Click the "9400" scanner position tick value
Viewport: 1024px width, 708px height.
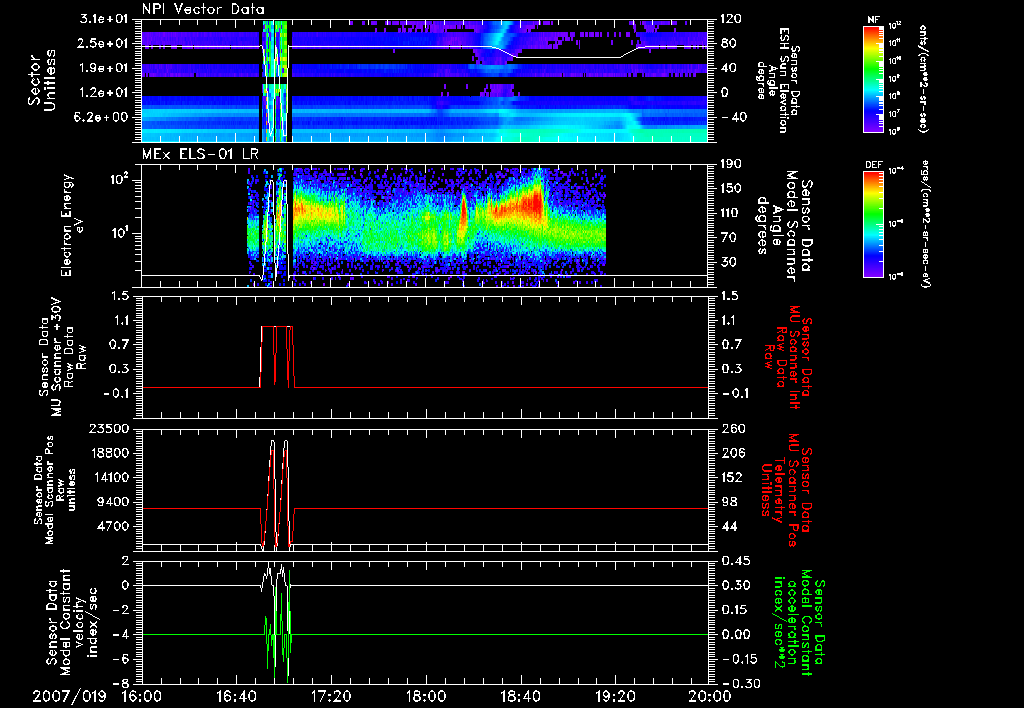point(114,502)
